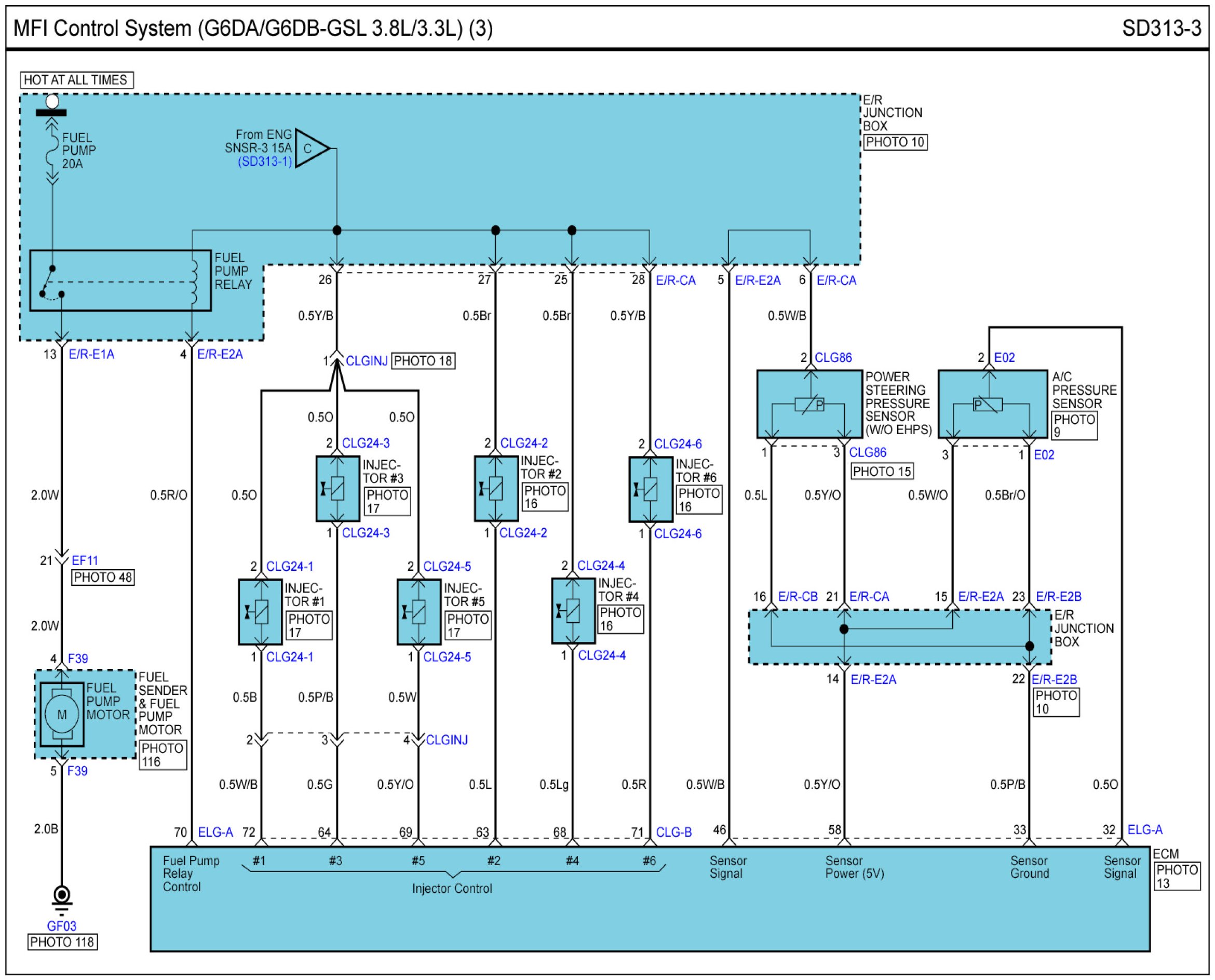Click the Injector #2 component symbol
Viewport: 1215px width, 980px height.
pyautogui.click(x=496, y=489)
